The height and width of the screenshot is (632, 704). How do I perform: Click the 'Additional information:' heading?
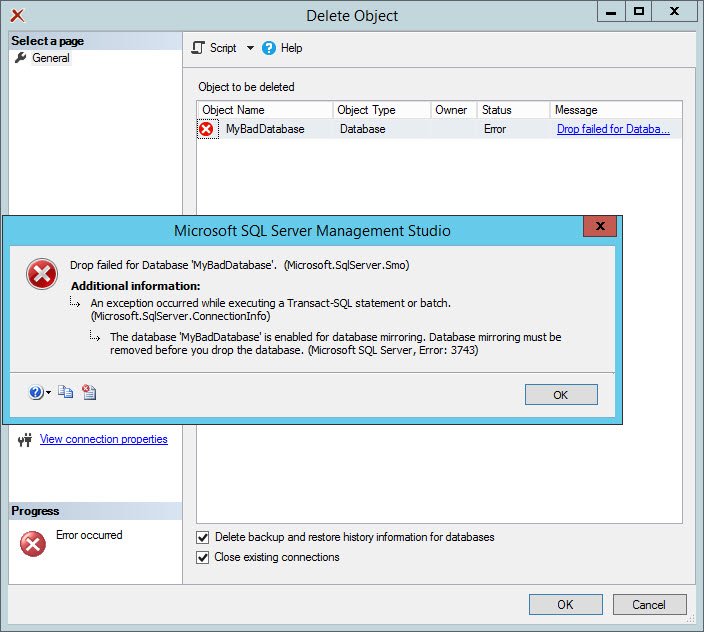point(136,286)
